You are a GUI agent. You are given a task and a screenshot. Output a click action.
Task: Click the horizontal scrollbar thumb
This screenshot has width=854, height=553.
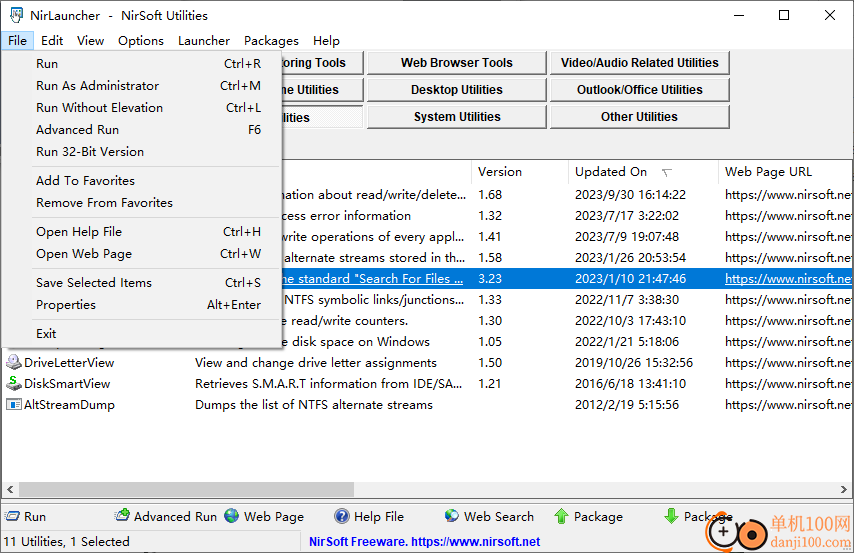click(x=186, y=489)
